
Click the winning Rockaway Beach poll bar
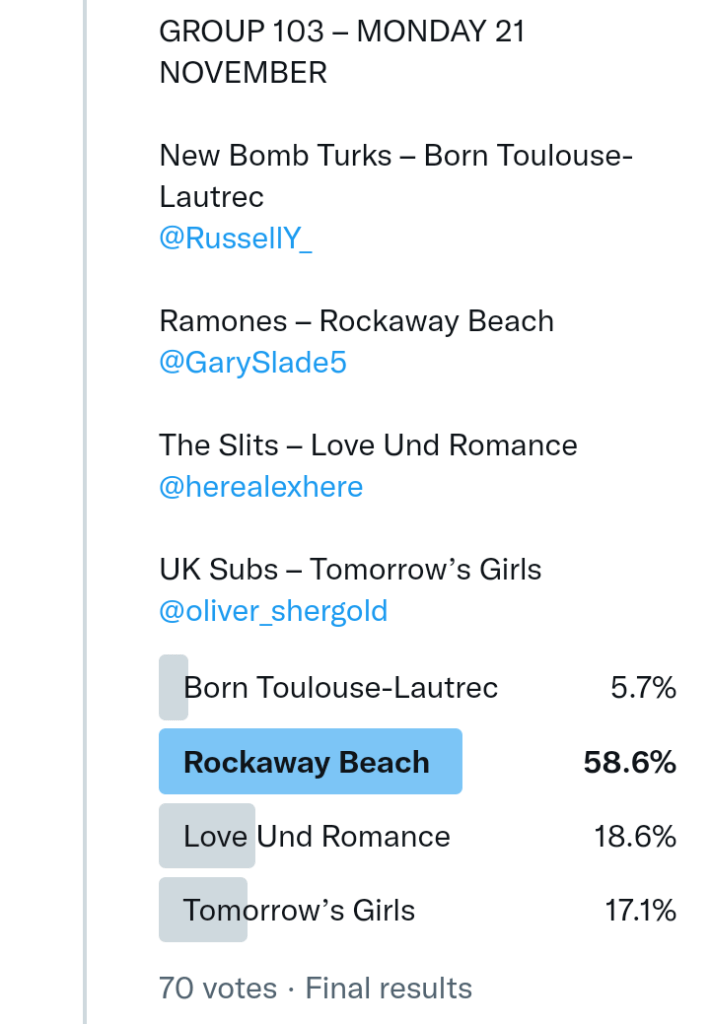pyautogui.click(x=310, y=762)
